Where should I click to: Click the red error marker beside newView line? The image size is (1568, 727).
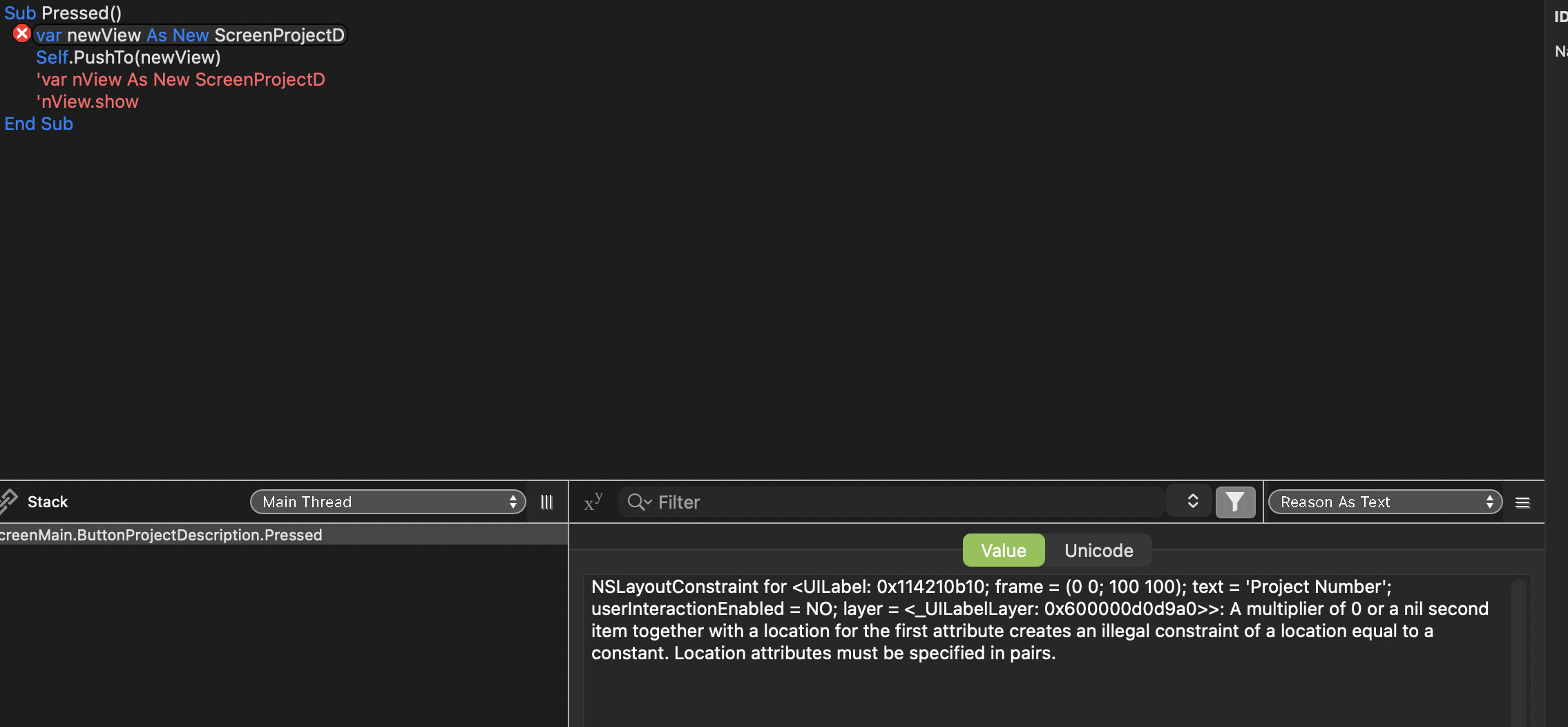pyautogui.click(x=22, y=34)
